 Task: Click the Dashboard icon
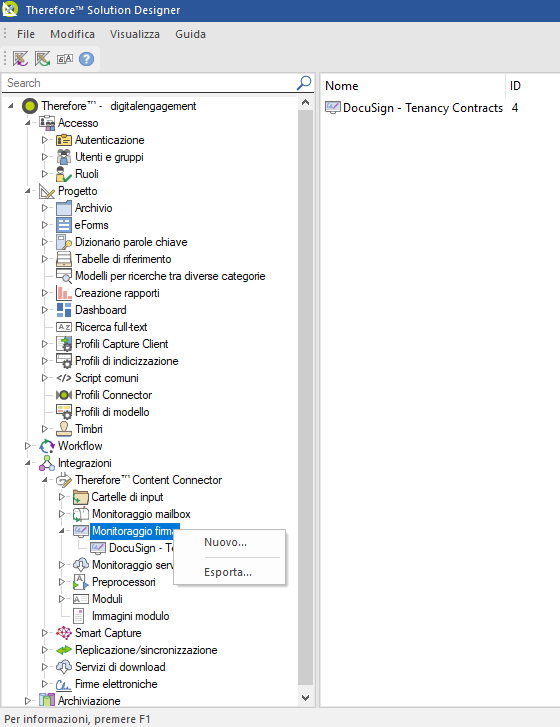tap(64, 310)
